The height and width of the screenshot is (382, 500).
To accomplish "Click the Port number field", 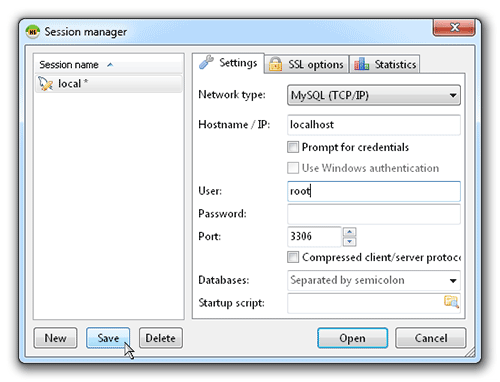I will pyautogui.click(x=314, y=237).
